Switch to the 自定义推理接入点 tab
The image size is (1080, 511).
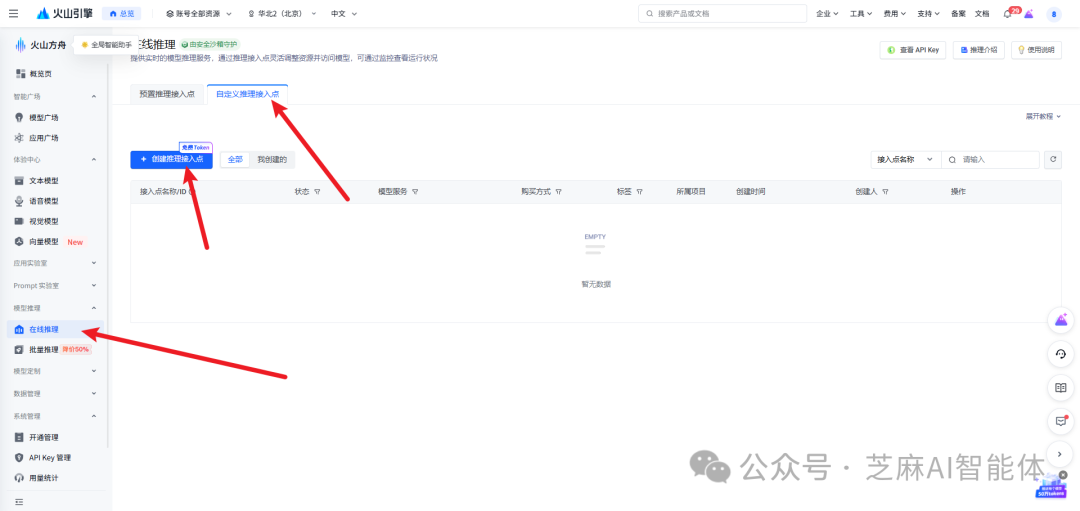tap(247, 94)
